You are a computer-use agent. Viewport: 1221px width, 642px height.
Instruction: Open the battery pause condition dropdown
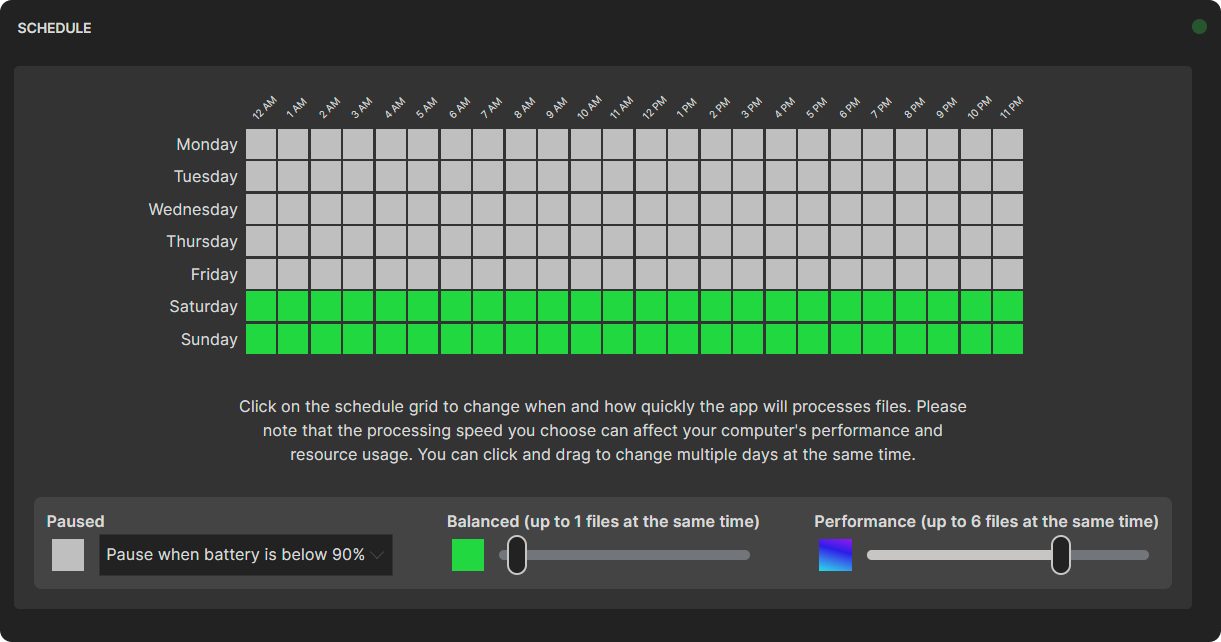(x=245, y=554)
